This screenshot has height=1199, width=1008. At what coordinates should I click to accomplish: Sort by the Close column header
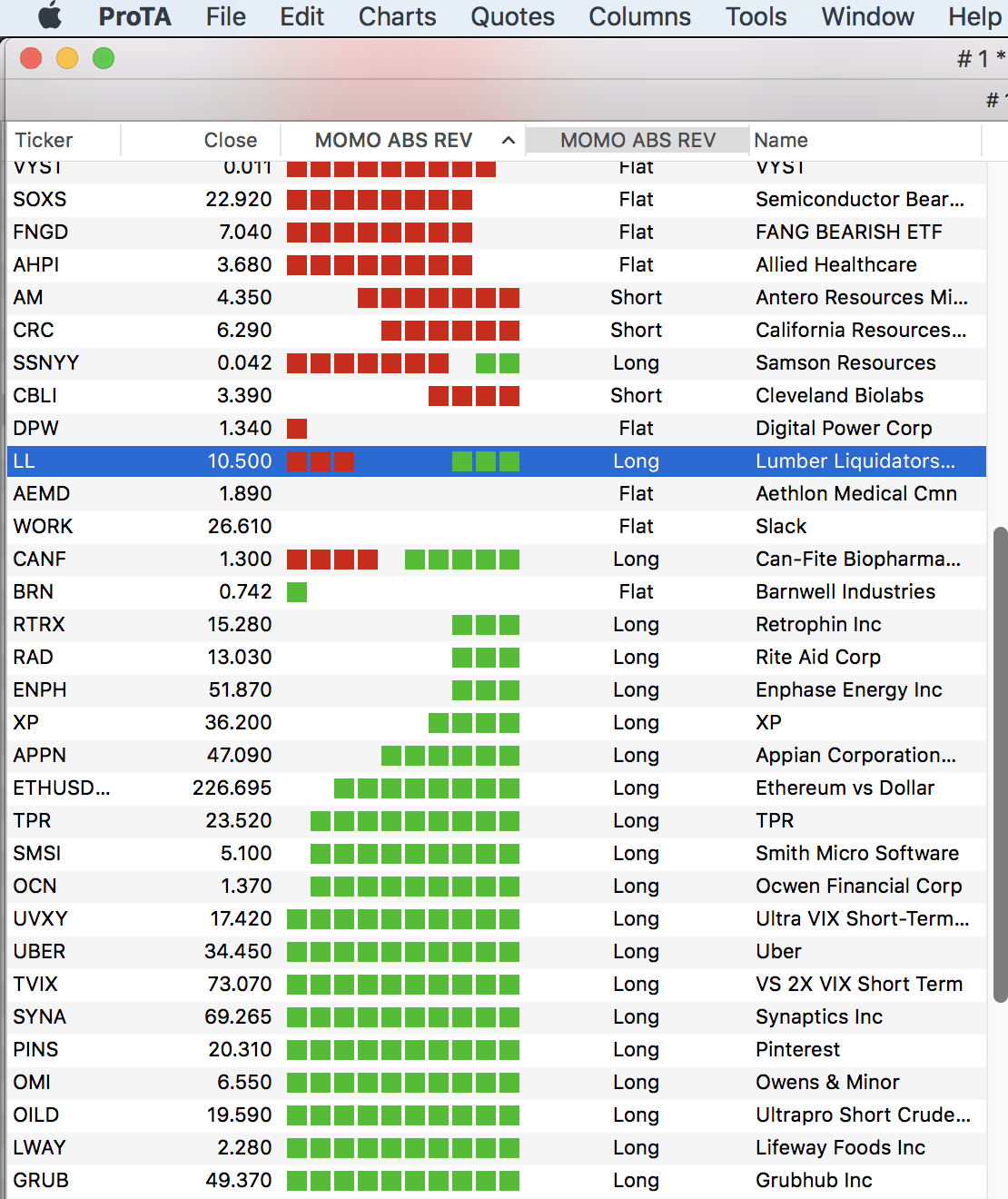[201, 140]
